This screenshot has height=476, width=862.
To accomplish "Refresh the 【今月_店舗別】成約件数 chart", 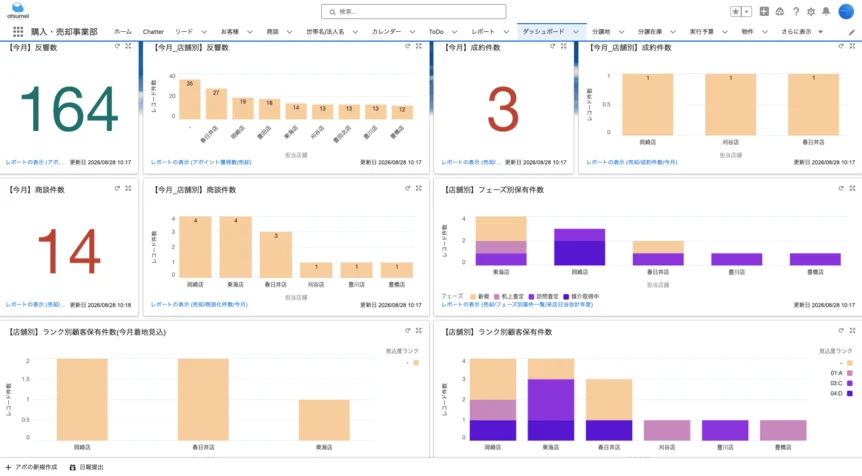I will tap(841, 47).
